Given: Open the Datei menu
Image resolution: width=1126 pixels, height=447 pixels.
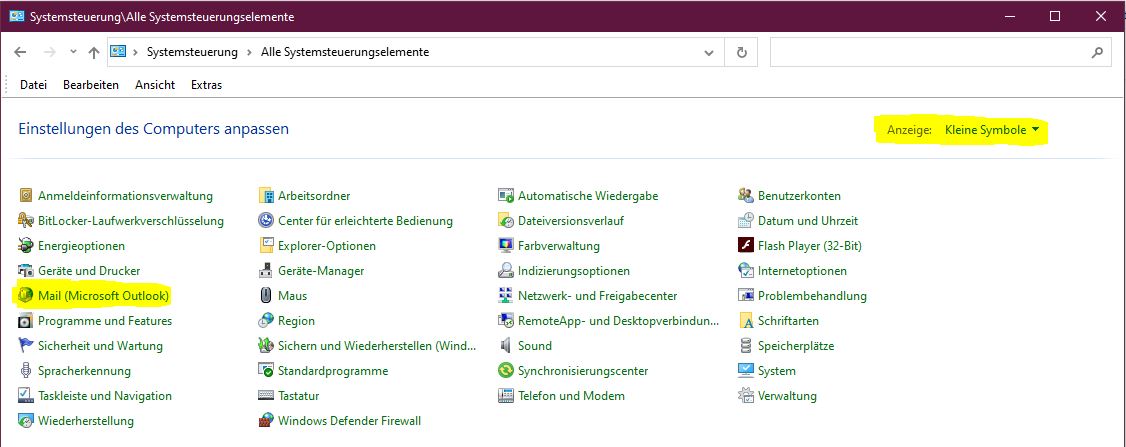Looking at the screenshot, I should (x=34, y=85).
